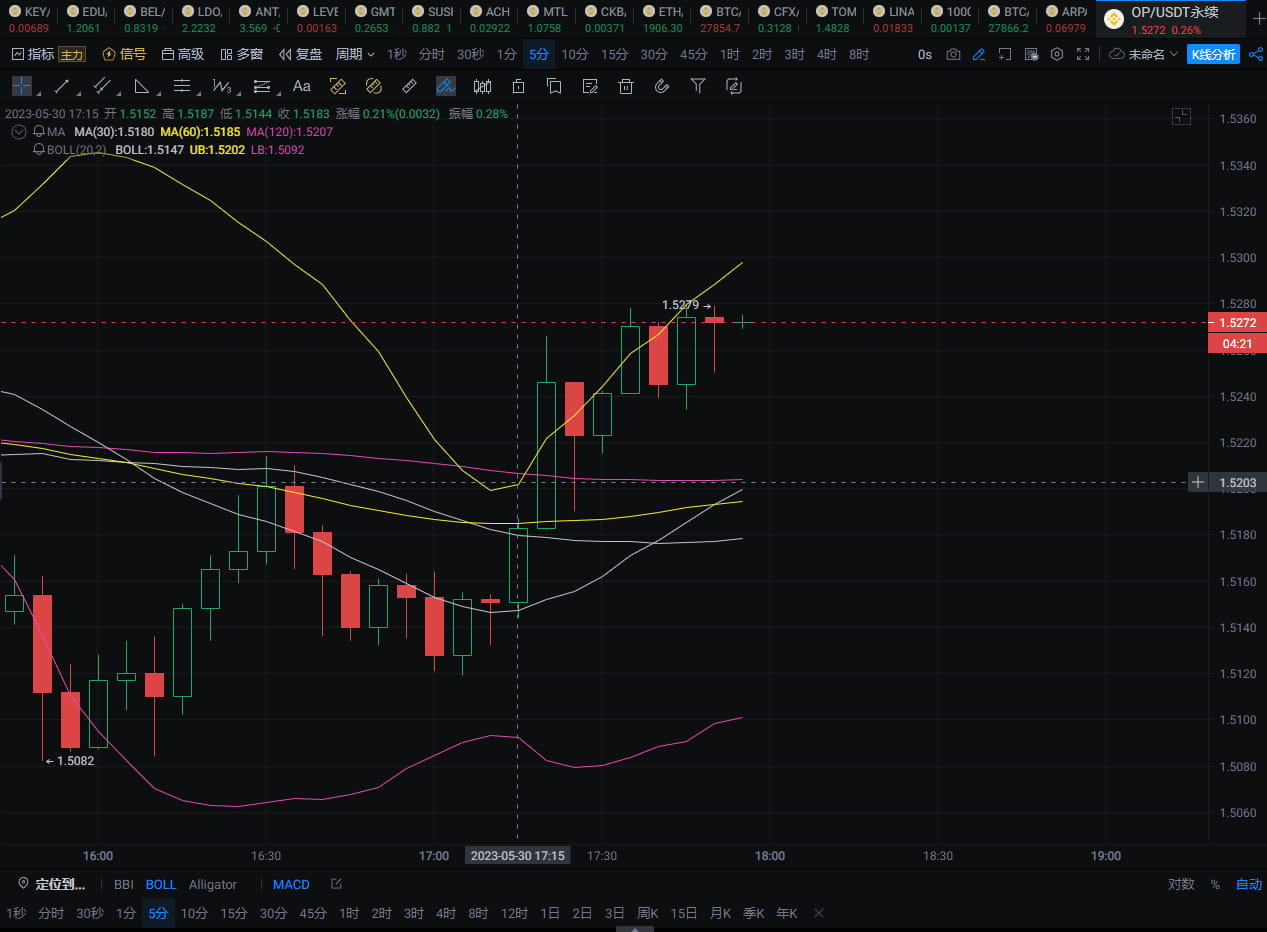
Task: Toggle the blue pencil drawing mode icon
Action: (979, 54)
